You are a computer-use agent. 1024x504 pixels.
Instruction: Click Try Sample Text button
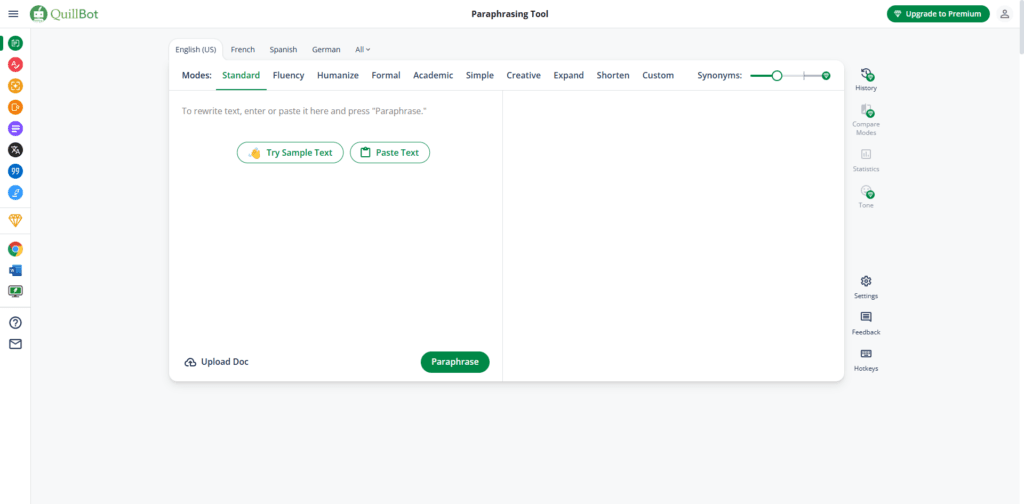[290, 153]
